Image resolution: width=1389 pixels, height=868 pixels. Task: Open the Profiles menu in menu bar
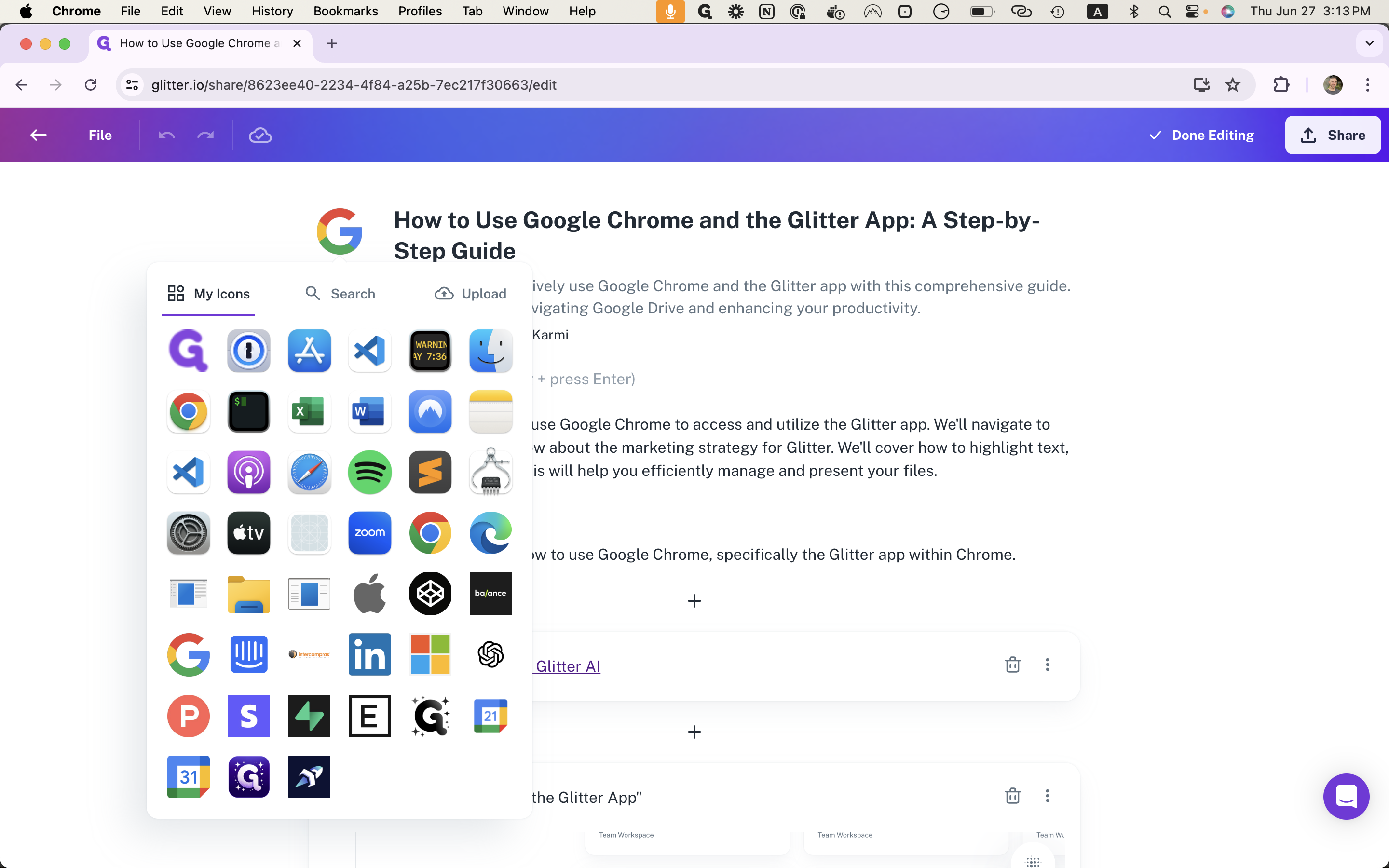click(x=420, y=11)
